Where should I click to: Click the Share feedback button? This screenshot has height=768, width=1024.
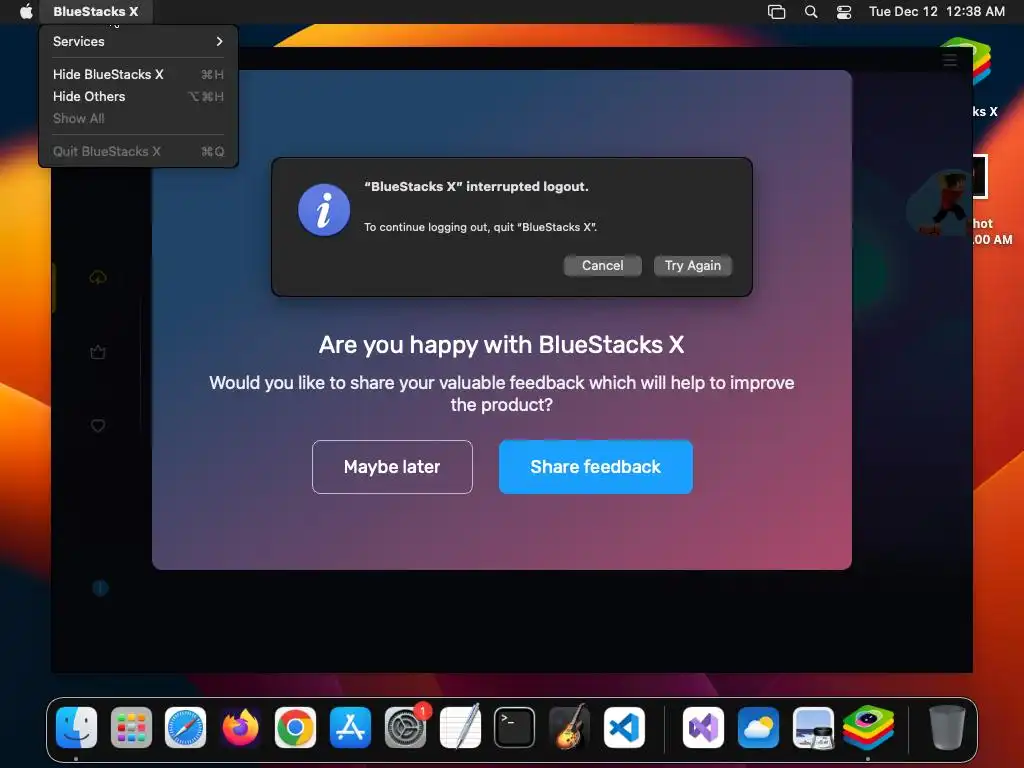click(596, 467)
